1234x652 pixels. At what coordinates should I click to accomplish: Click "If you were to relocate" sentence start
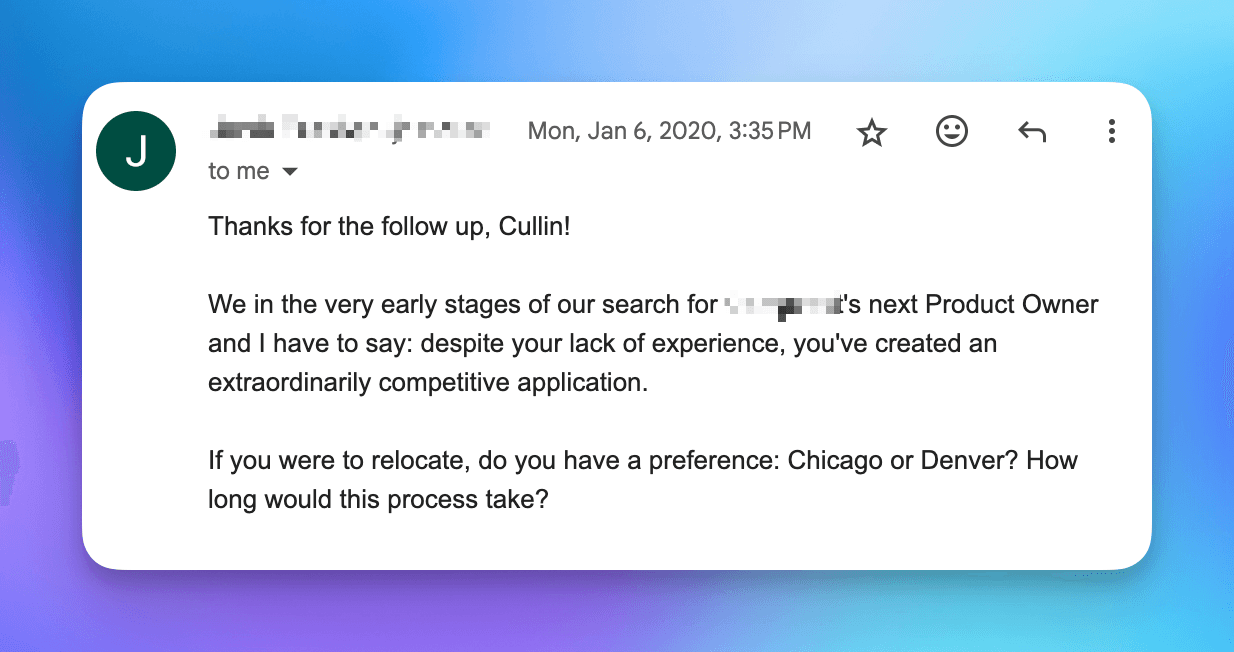[x=337, y=461]
